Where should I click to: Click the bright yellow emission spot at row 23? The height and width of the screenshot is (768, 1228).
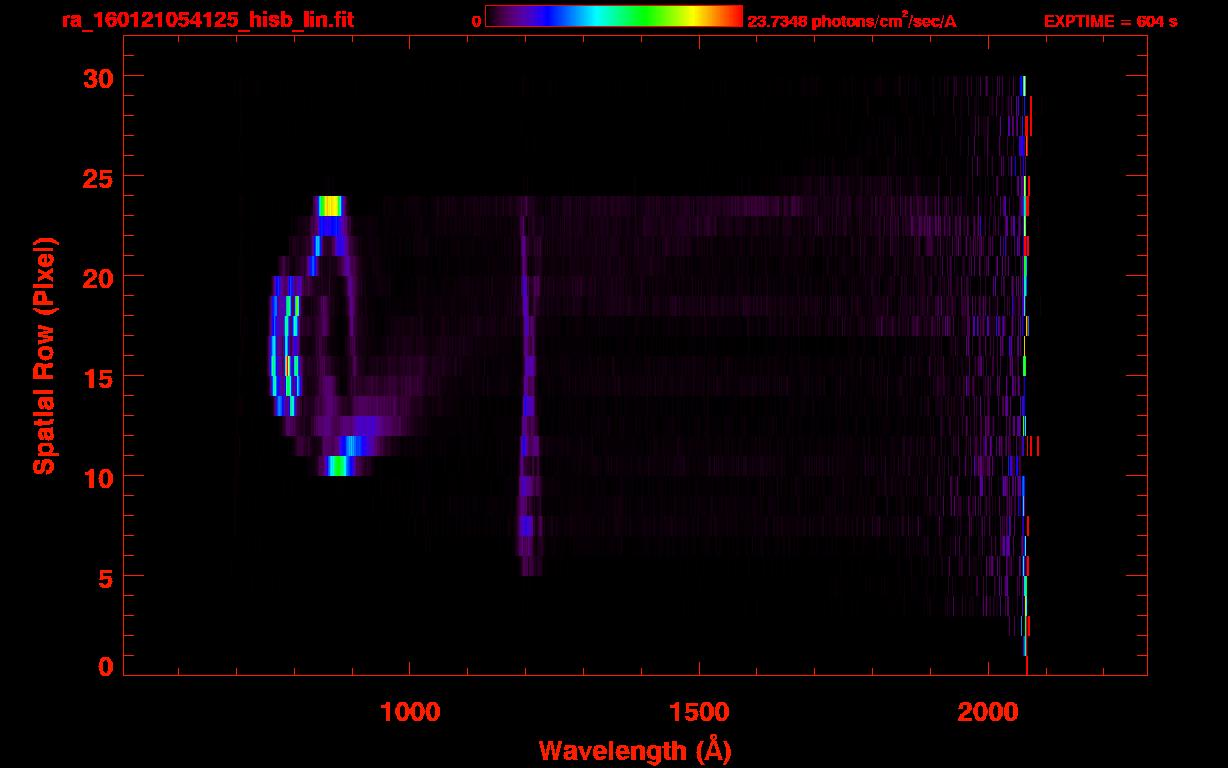point(329,206)
